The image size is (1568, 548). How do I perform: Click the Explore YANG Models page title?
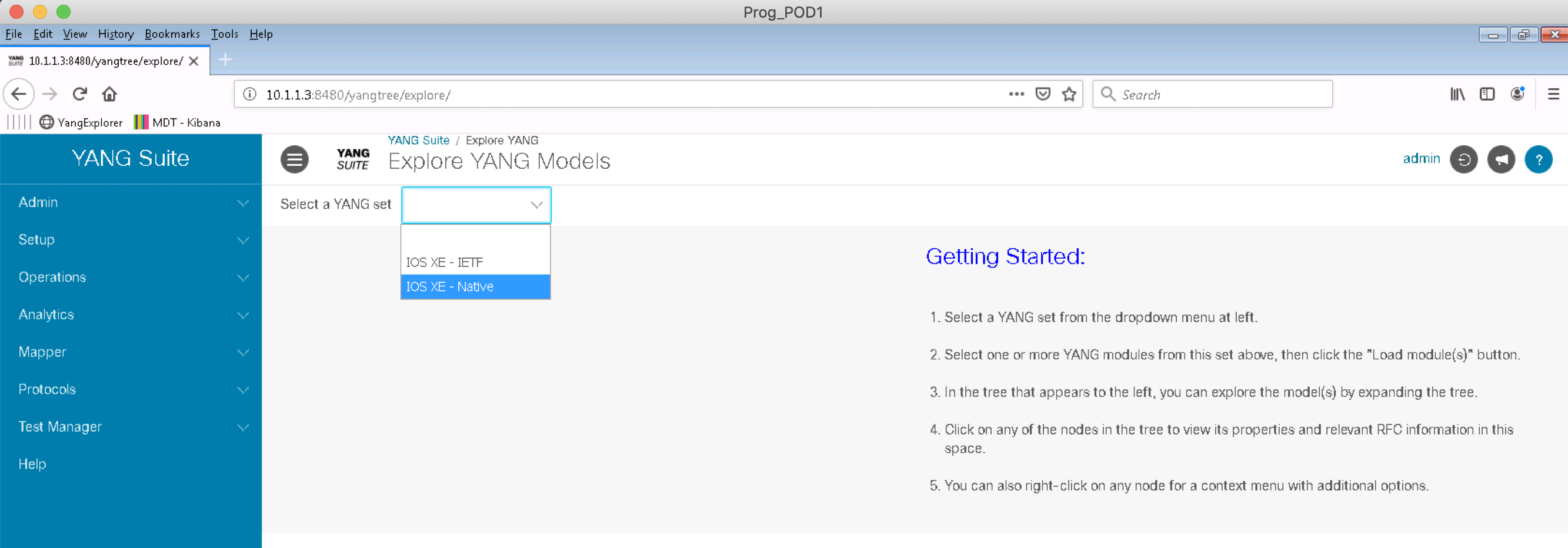pyautogui.click(x=499, y=161)
